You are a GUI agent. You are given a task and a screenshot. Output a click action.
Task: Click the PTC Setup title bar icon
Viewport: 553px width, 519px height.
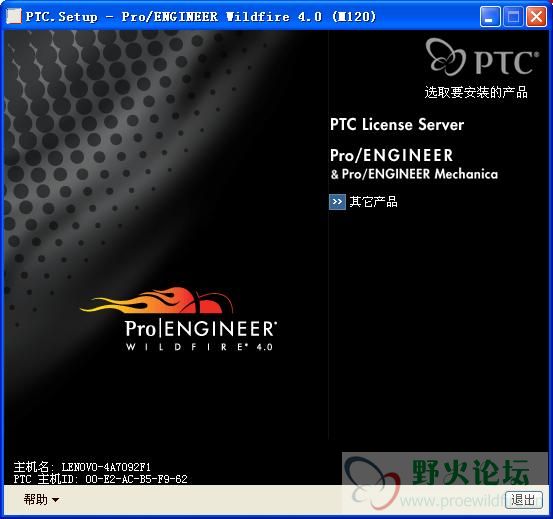pos(14,16)
